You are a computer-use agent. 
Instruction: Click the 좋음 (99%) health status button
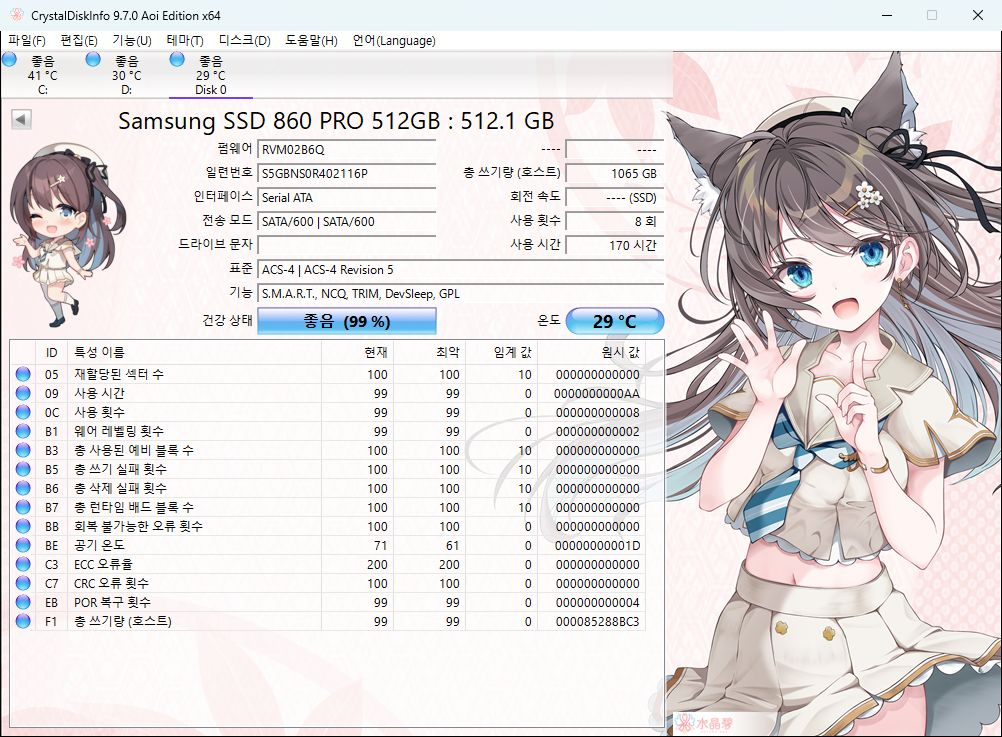pyautogui.click(x=346, y=320)
